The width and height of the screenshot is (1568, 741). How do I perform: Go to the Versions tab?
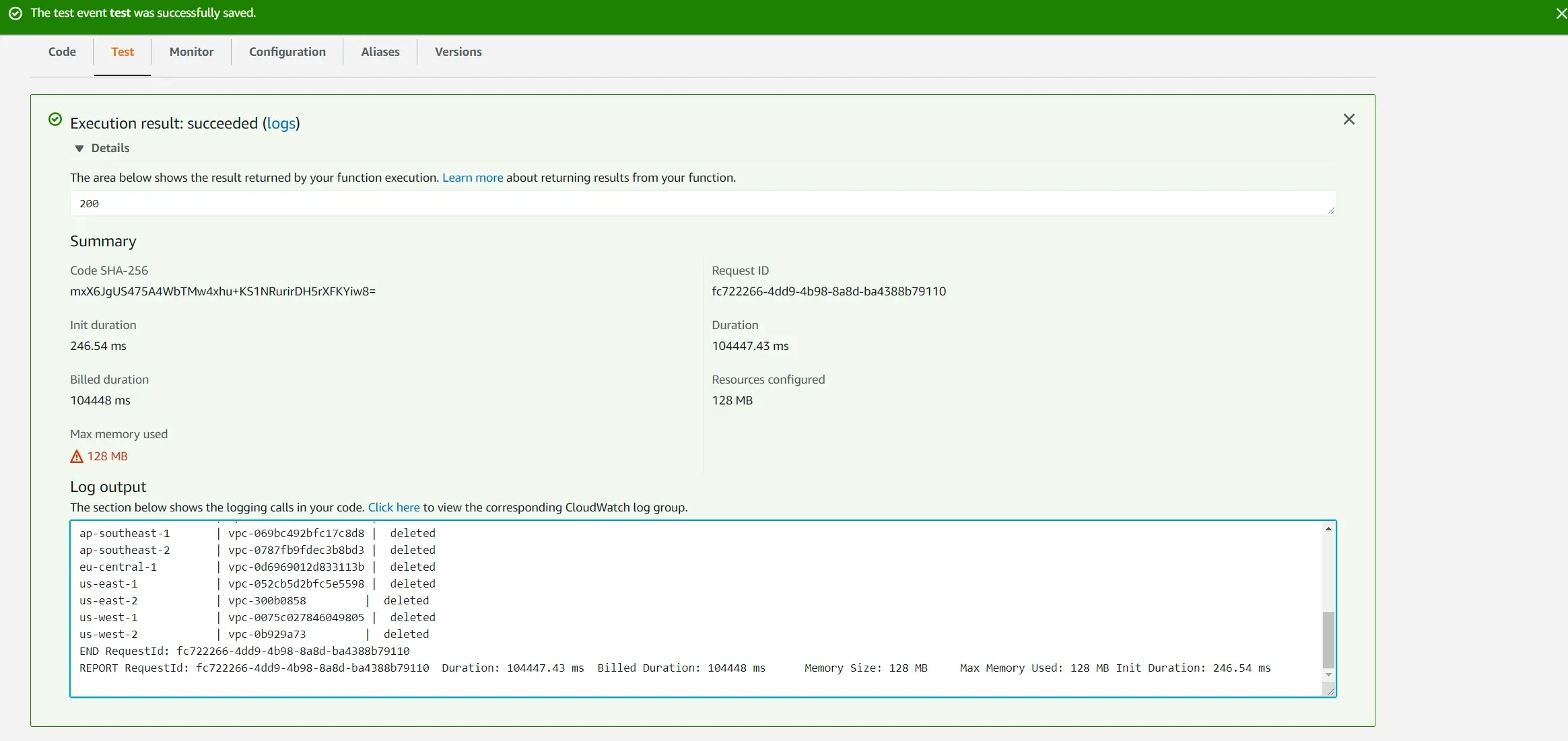click(x=458, y=52)
